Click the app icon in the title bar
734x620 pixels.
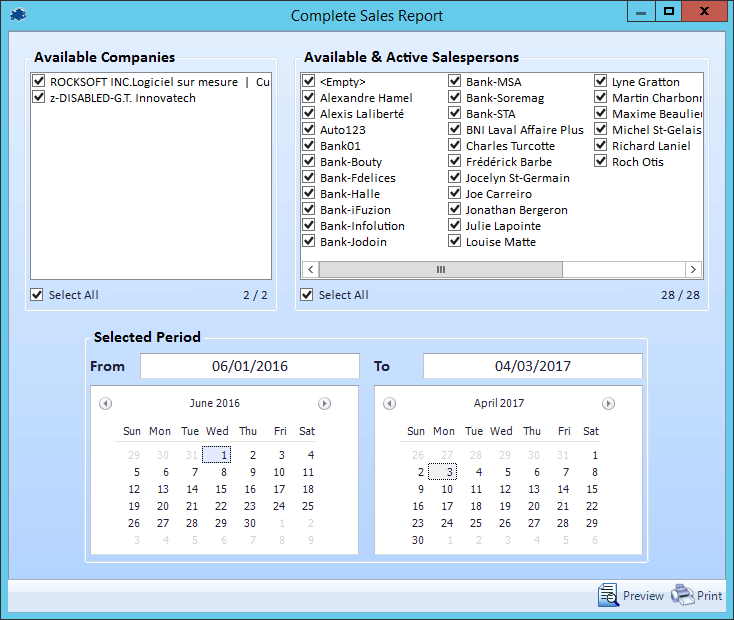[17, 15]
